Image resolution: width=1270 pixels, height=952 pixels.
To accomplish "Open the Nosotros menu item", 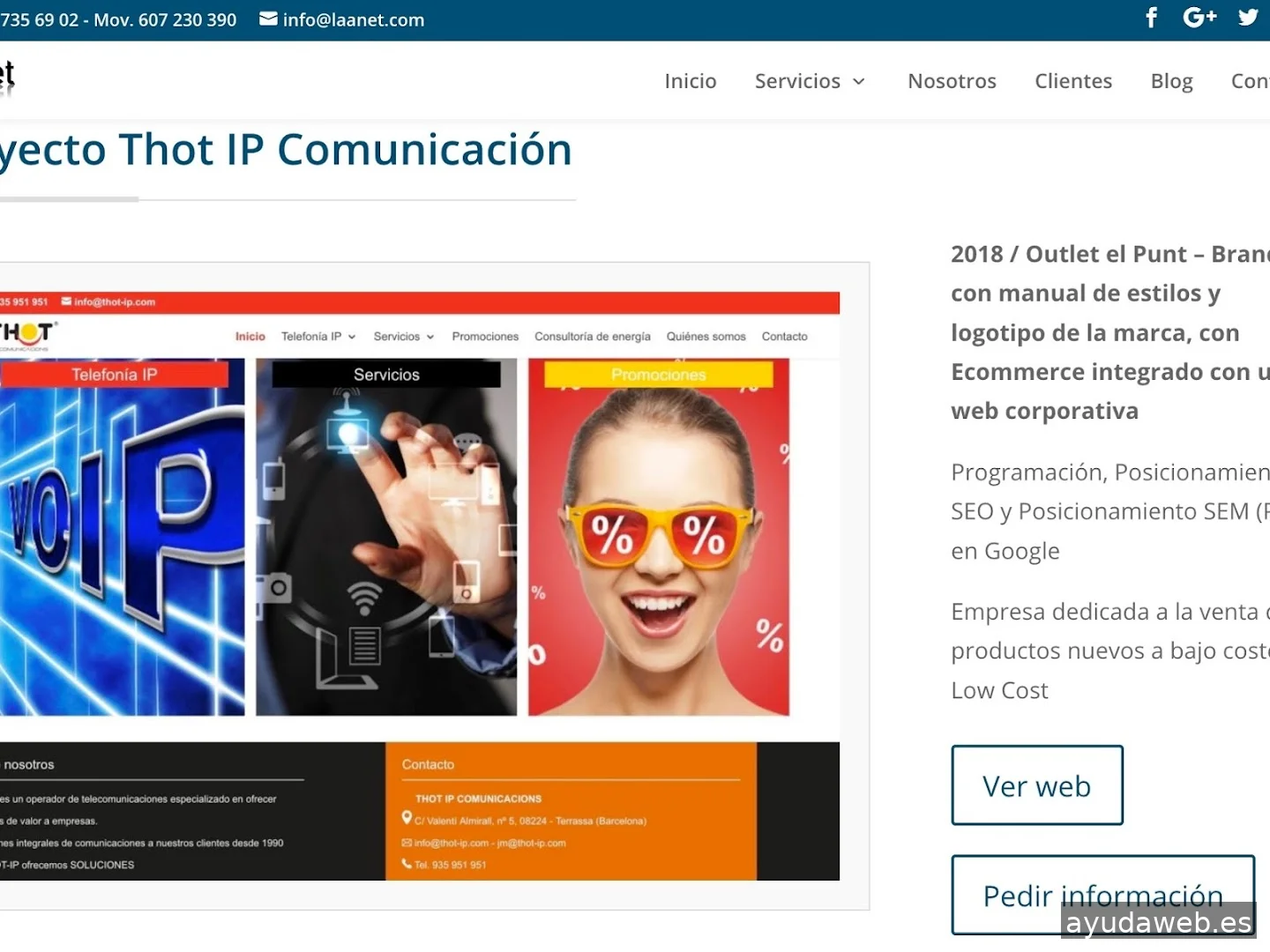I will (x=952, y=81).
